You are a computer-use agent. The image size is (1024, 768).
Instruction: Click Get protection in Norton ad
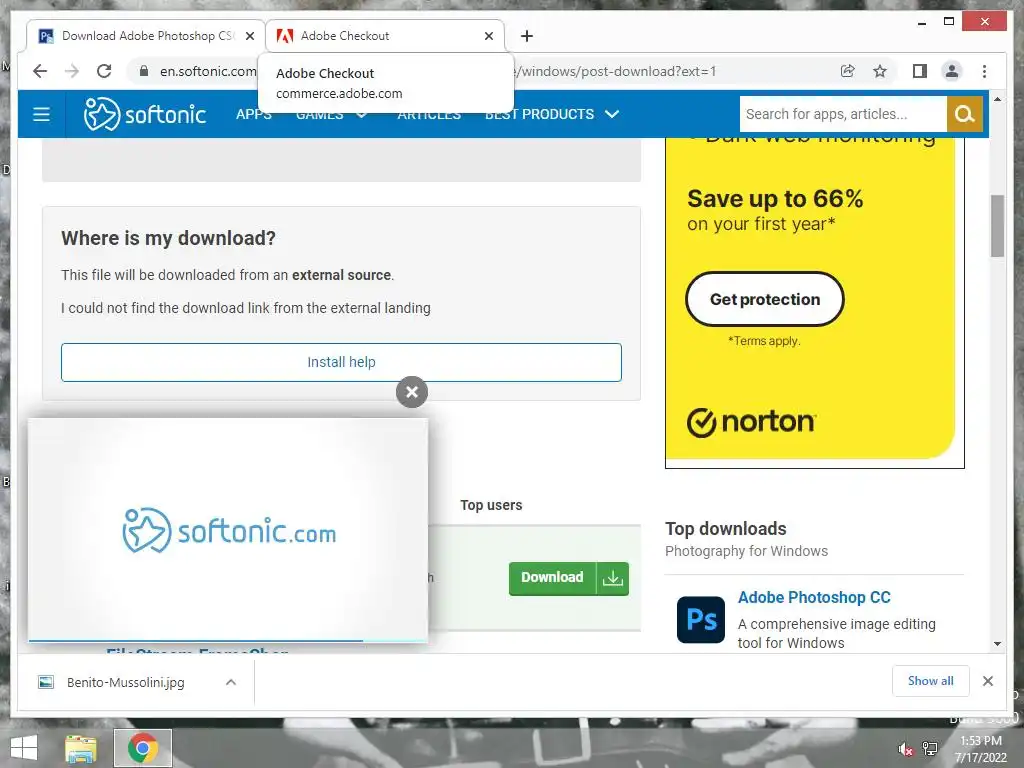(x=765, y=299)
